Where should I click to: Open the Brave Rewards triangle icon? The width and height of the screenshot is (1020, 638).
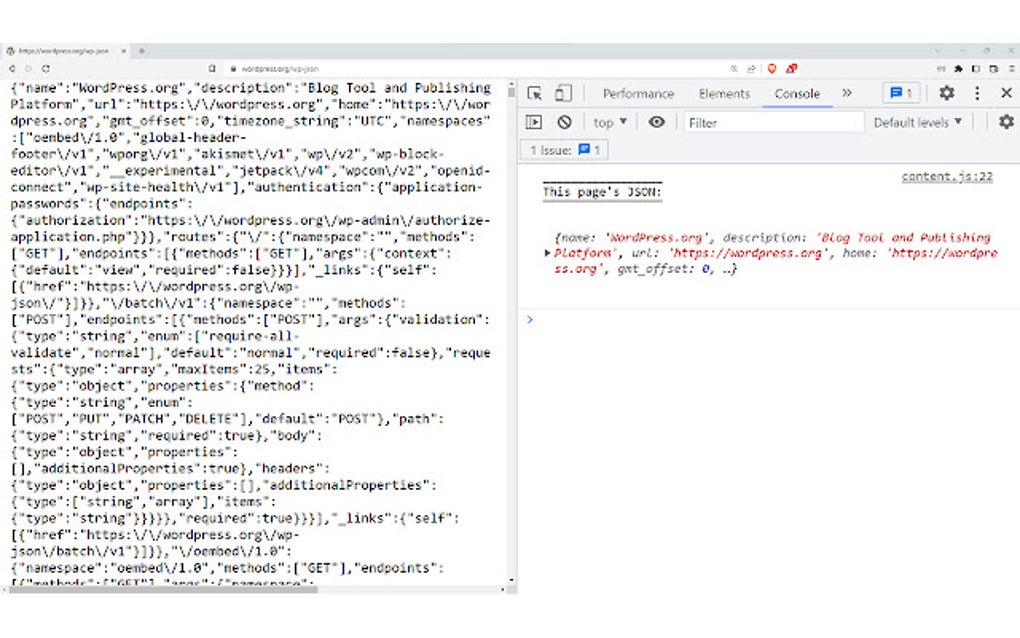[x=792, y=68]
